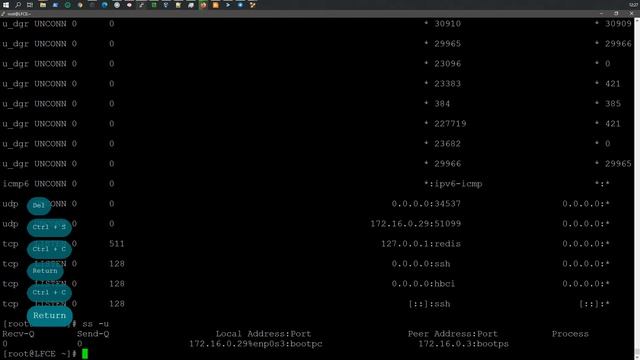Select the 172.16.0.3:bootps peer address
640x360 pixels.
point(463,344)
